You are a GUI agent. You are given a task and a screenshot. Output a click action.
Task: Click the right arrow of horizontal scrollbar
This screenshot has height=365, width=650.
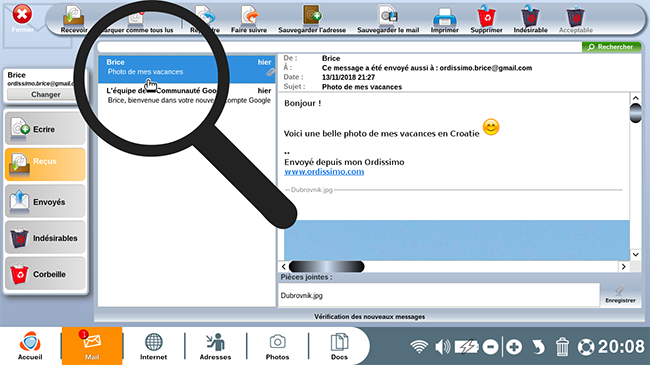point(623,267)
